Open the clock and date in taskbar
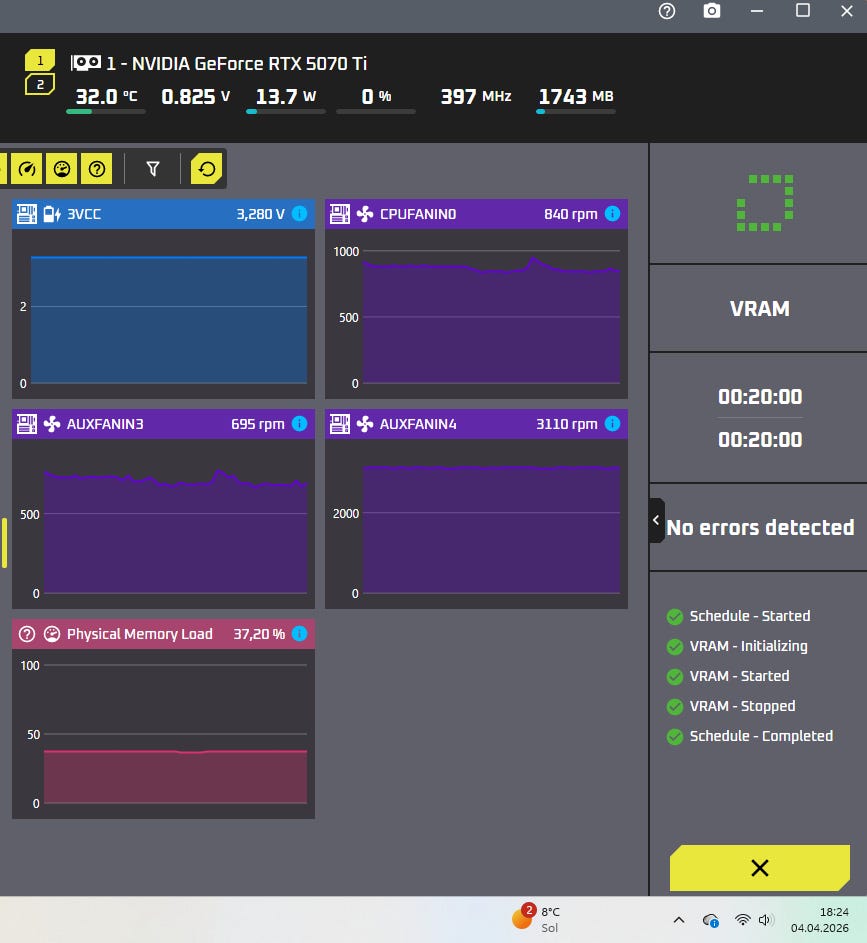Image resolution: width=867 pixels, height=943 pixels. (820, 920)
